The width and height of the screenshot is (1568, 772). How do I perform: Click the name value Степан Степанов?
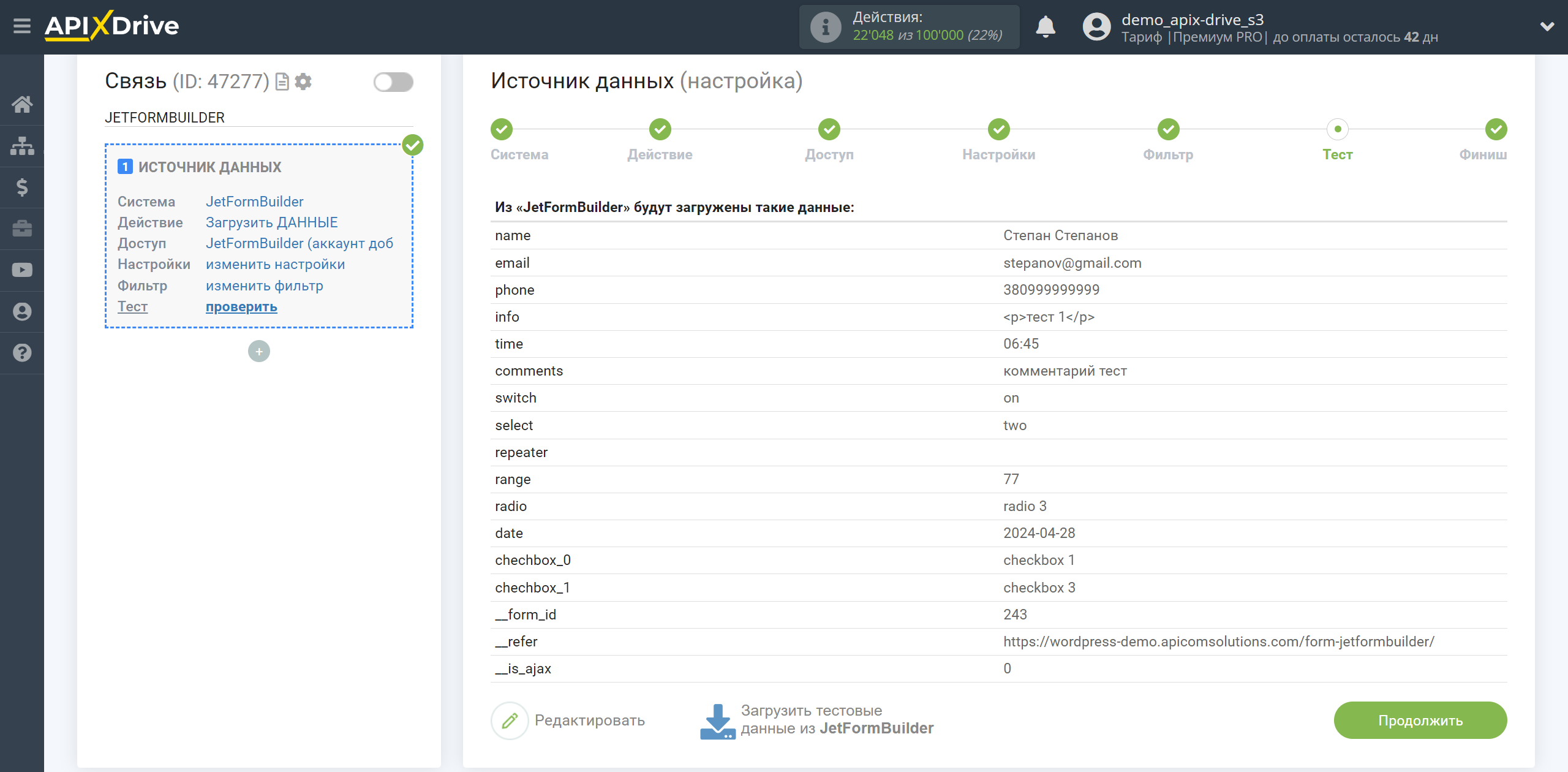1060,235
